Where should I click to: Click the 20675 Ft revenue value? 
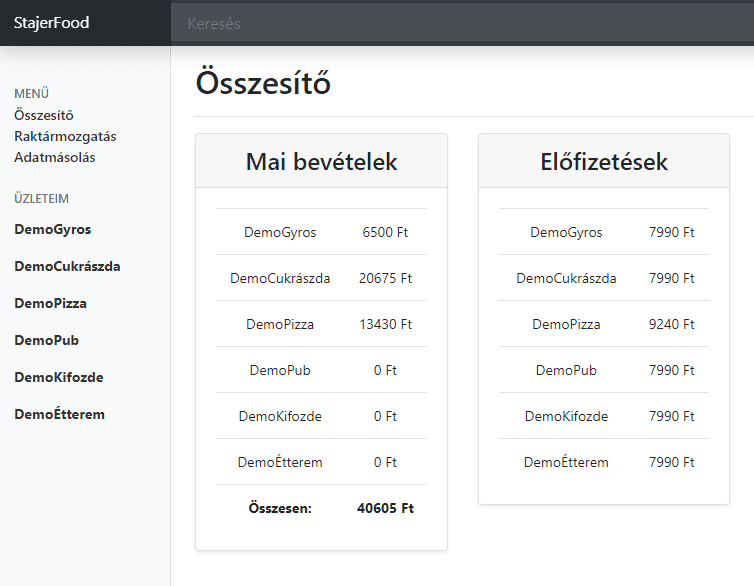click(385, 278)
